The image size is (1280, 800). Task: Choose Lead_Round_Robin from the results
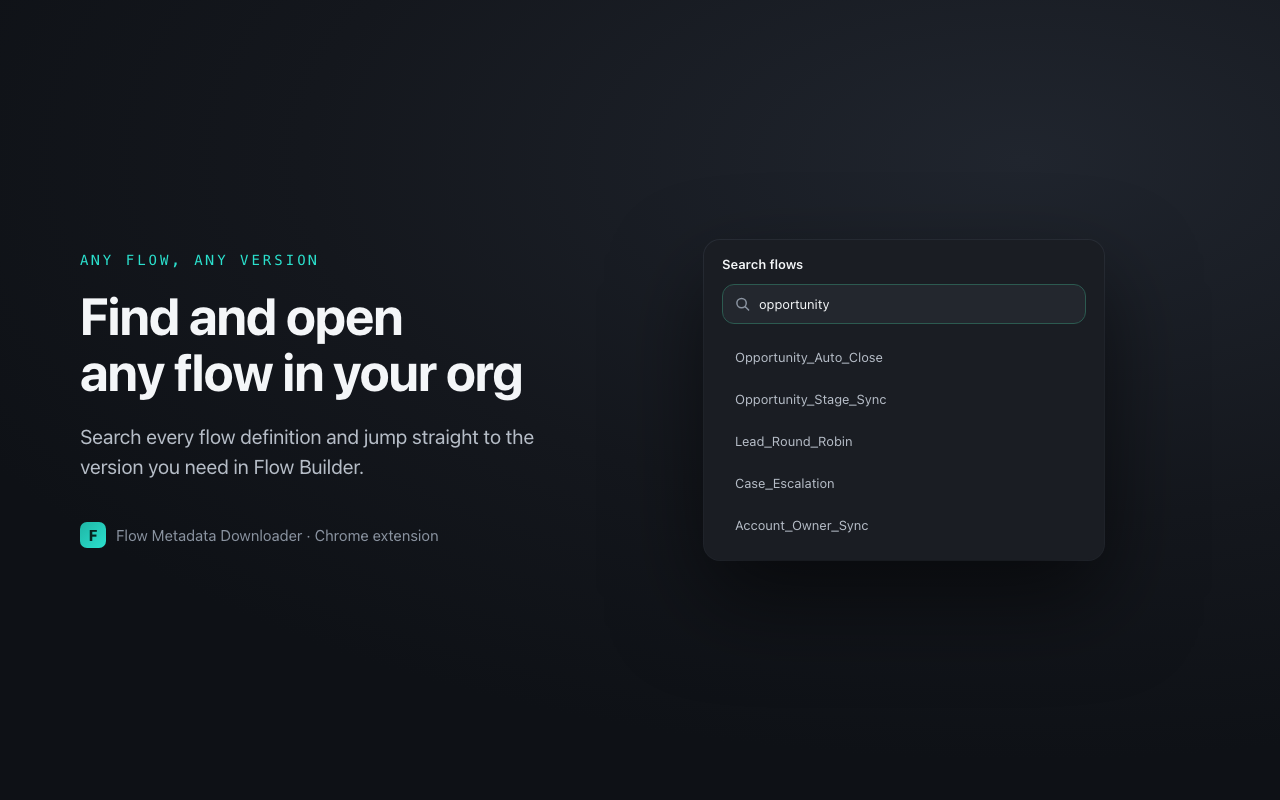tap(904, 441)
